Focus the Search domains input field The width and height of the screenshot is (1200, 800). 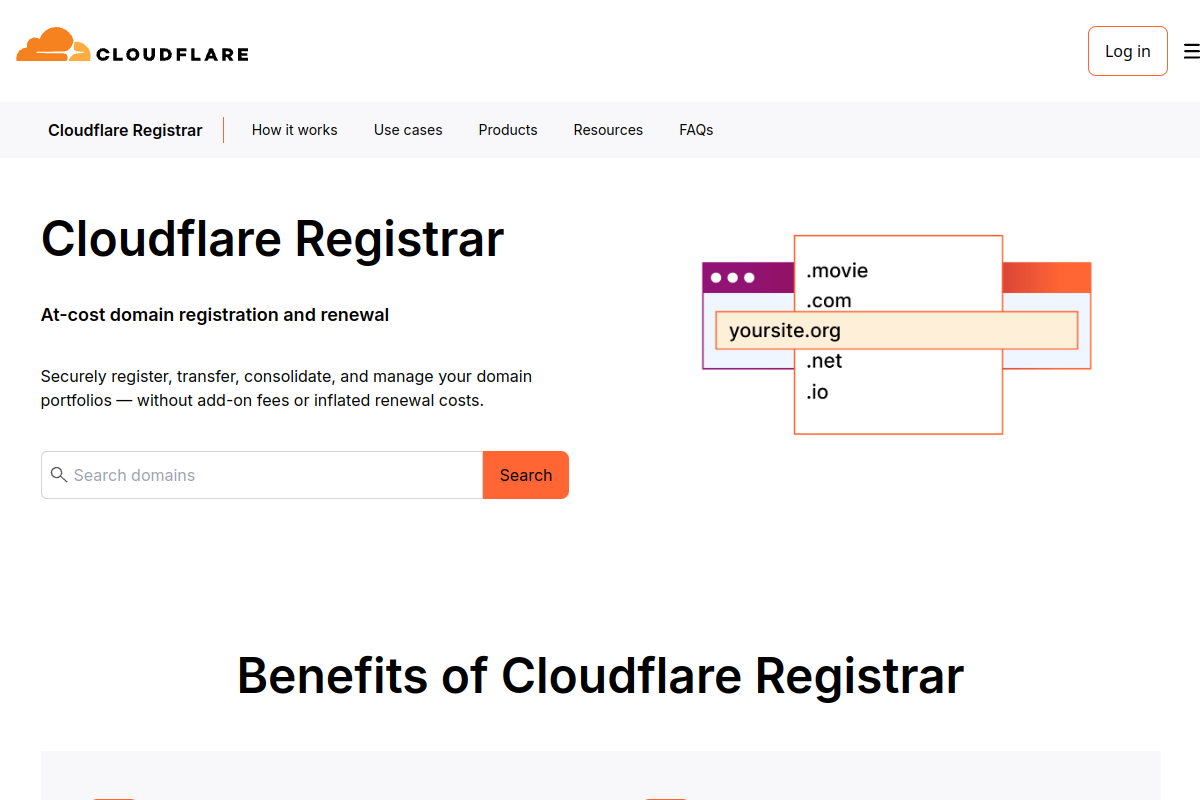tap(262, 475)
